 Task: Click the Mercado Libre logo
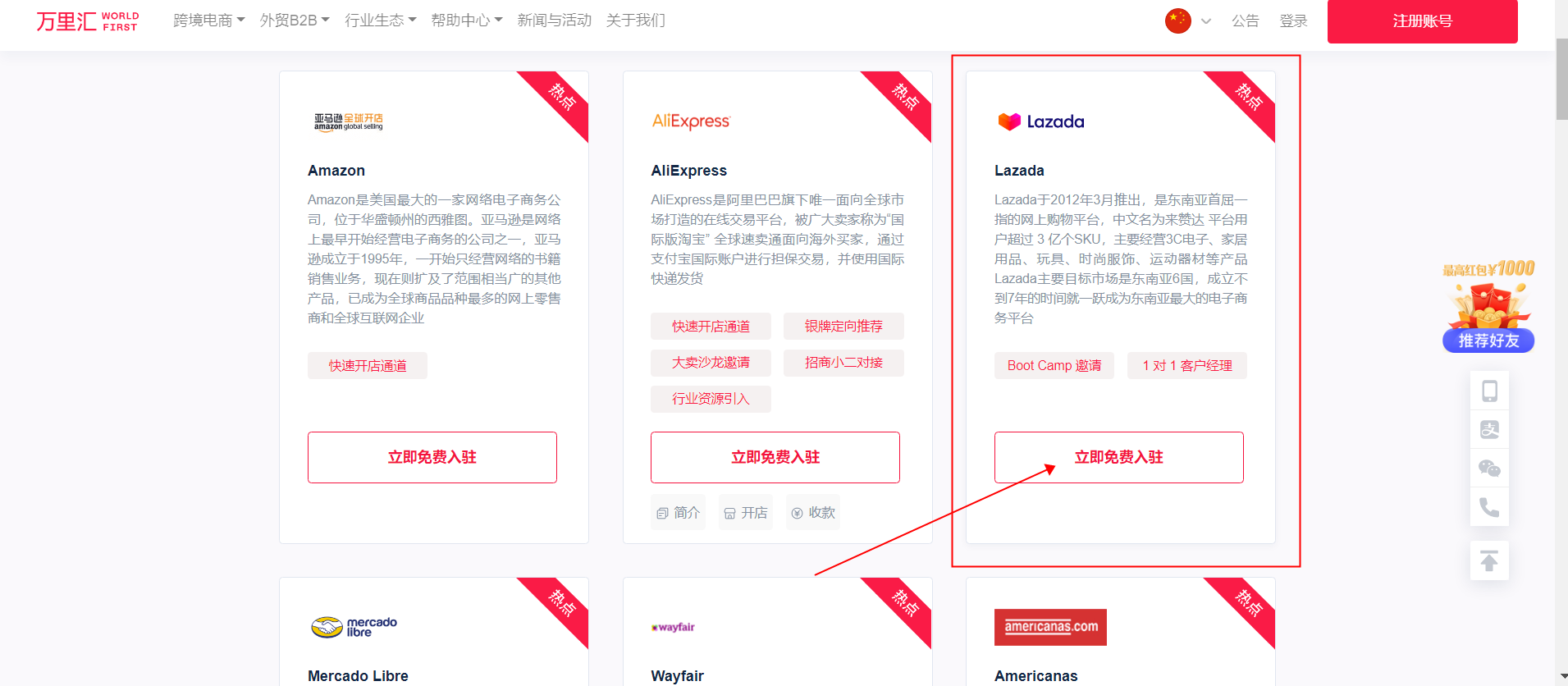coord(354,627)
